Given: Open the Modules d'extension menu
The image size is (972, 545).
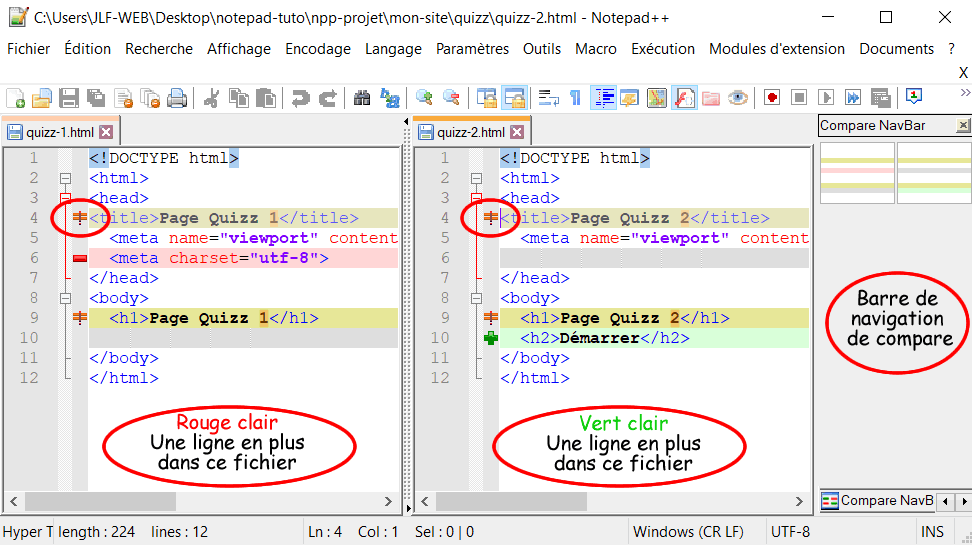Looking at the screenshot, I should 777,49.
